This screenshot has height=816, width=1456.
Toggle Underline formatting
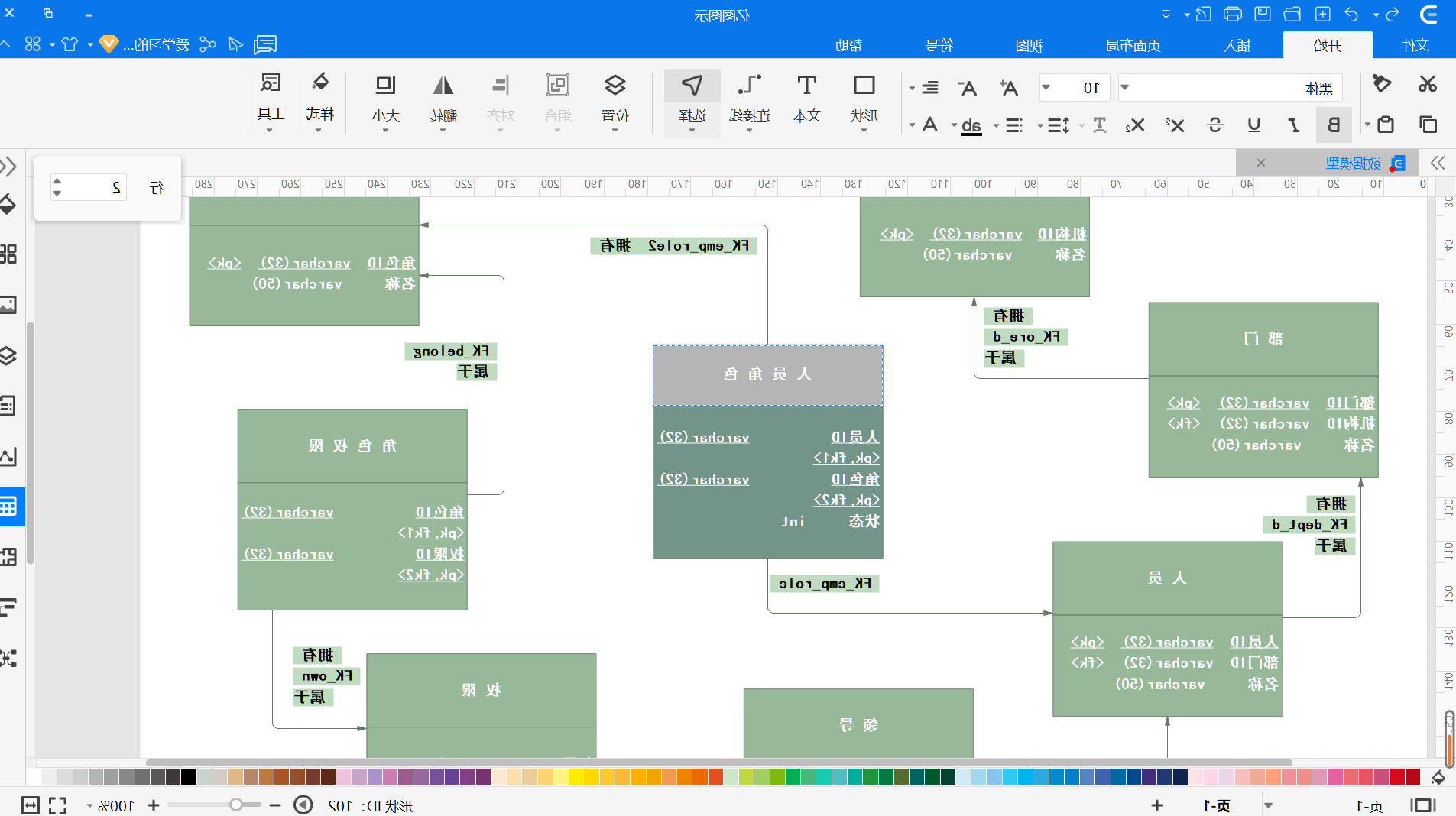point(1254,125)
